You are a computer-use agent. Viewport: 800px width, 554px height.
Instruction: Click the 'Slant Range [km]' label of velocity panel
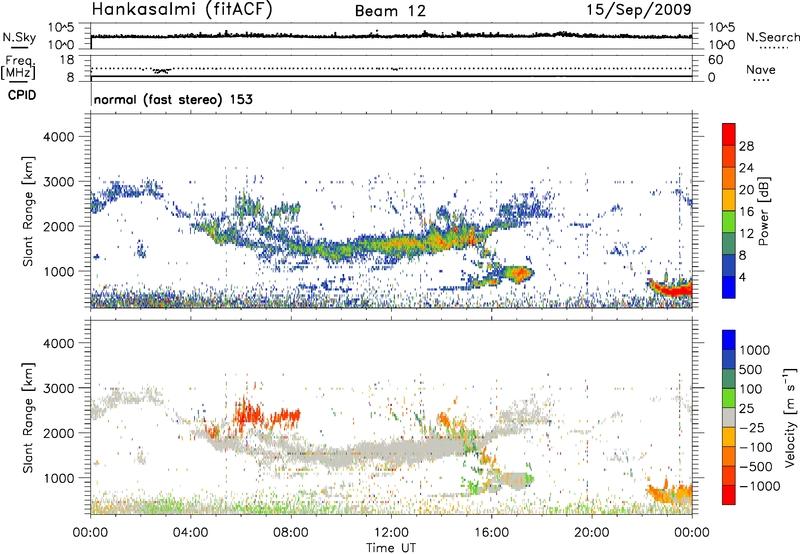[28, 418]
